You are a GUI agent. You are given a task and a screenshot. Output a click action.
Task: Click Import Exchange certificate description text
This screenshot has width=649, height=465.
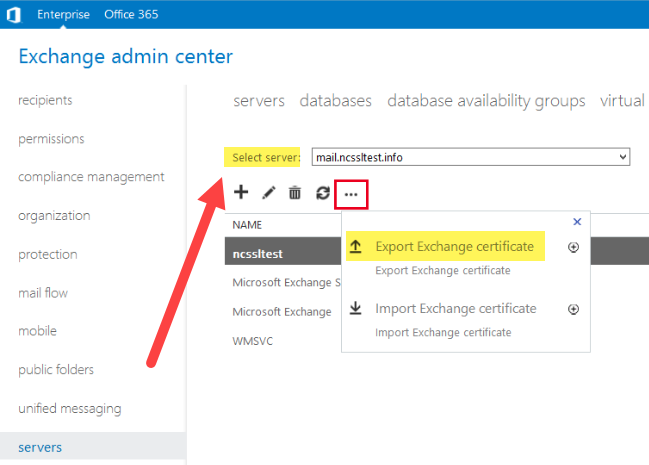pyautogui.click(x=443, y=332)
